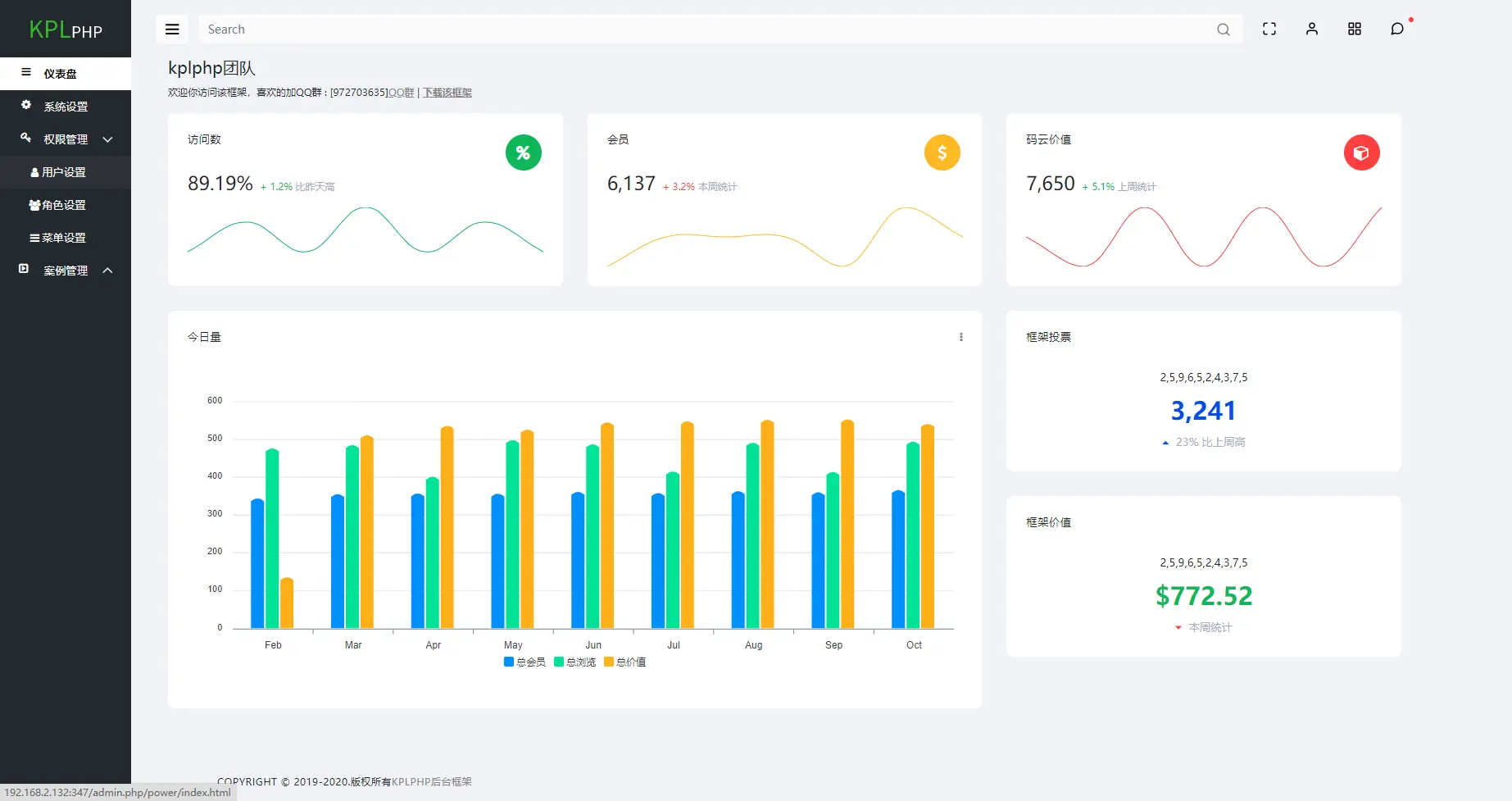Toggle the 总价值 legend series
The image size is (1512, 801).
[x=625, y=662]
